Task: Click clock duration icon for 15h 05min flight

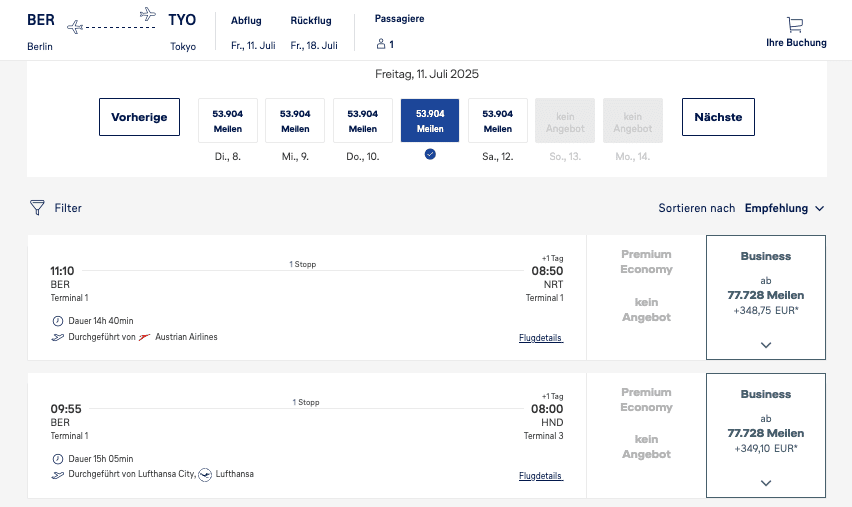Action: (x=57, y=459)
